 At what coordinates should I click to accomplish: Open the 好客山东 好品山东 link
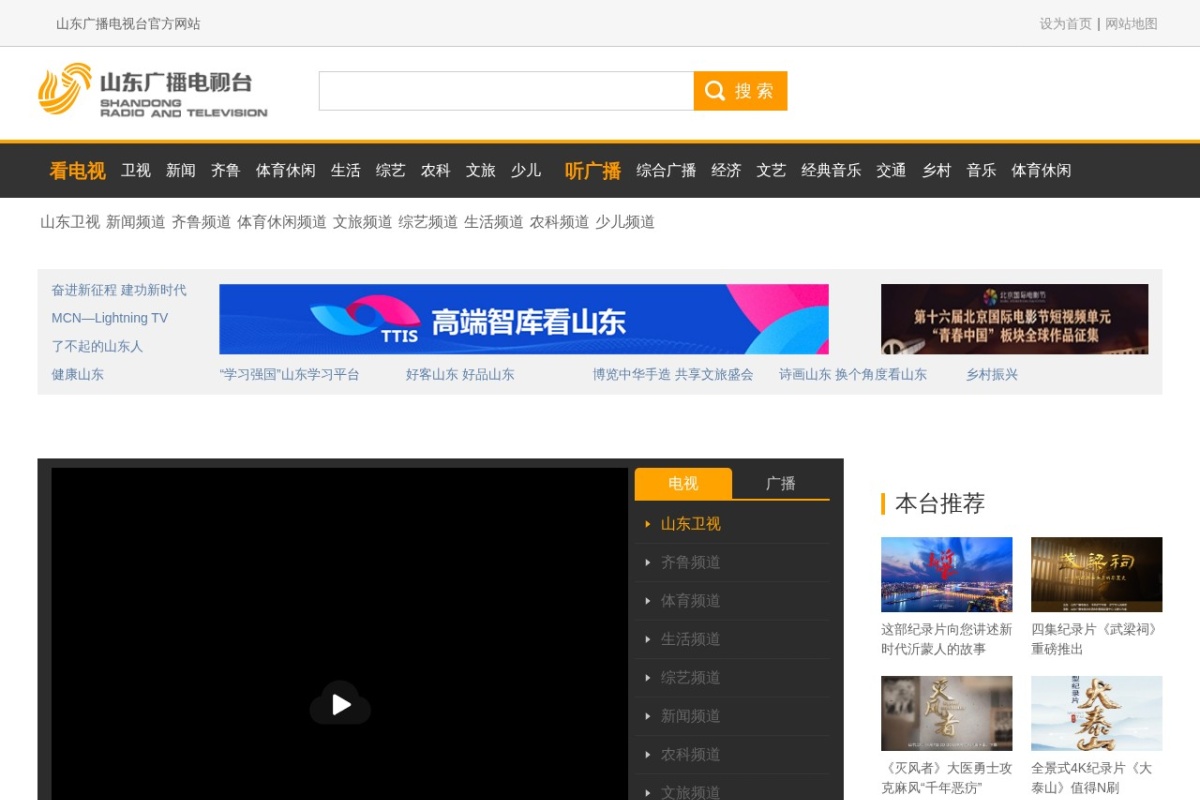tap(460, 374)
